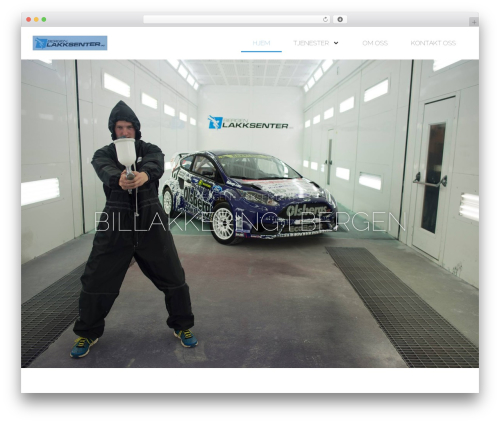The width and height of the screenshot is (500, 423).
Task: Click the green maximize window button
Action: pos(44,19)
